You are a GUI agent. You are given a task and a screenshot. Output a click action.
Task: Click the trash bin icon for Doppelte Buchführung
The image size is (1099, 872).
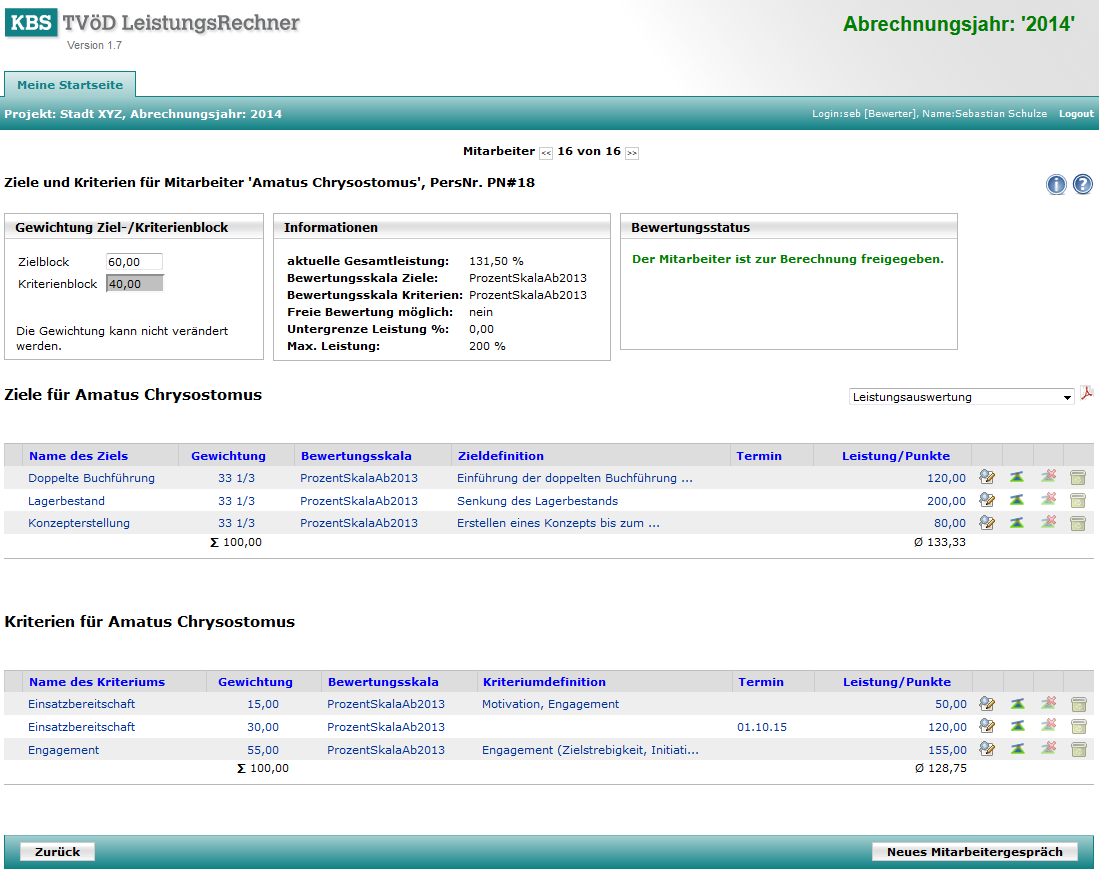click(x=1078, y=478)
